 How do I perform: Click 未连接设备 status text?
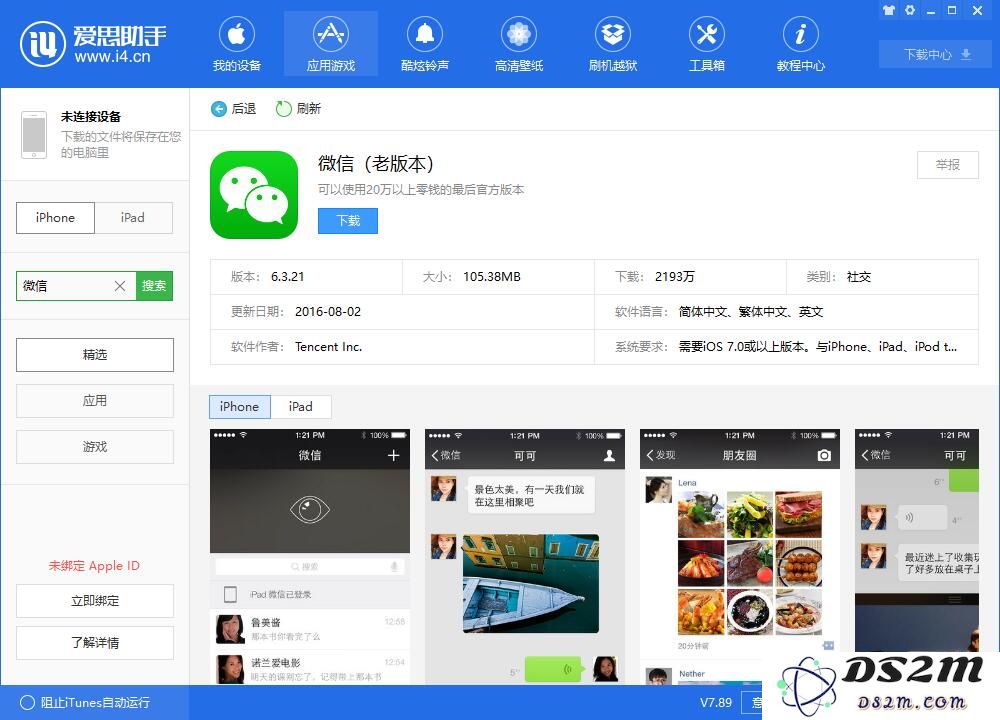click(x=91, y=117)
